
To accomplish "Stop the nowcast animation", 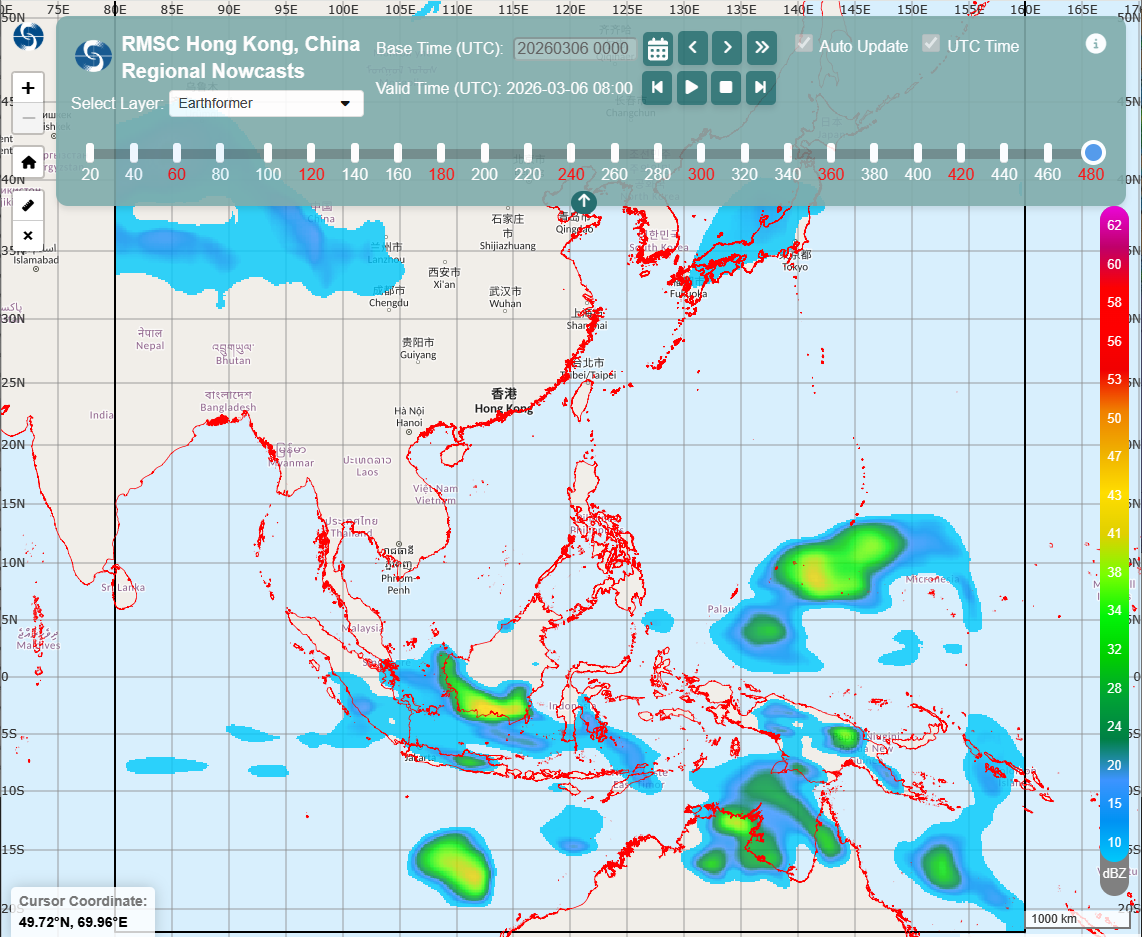I will [727, 87].
